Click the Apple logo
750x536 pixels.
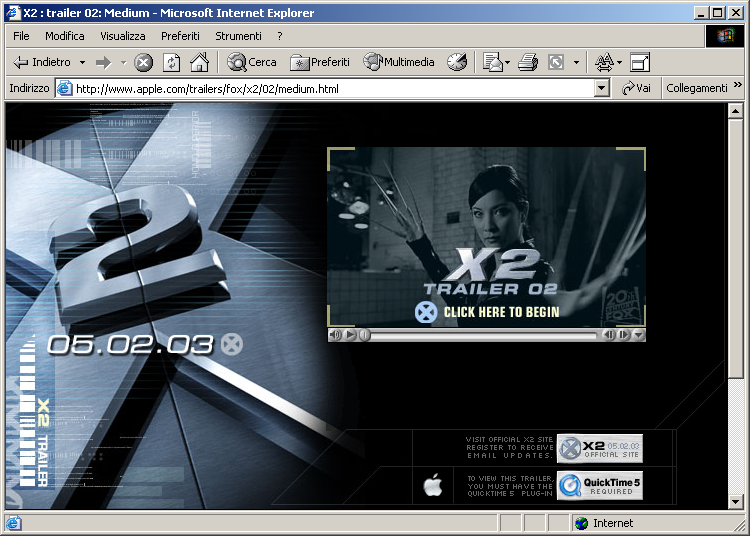point(433,484)
